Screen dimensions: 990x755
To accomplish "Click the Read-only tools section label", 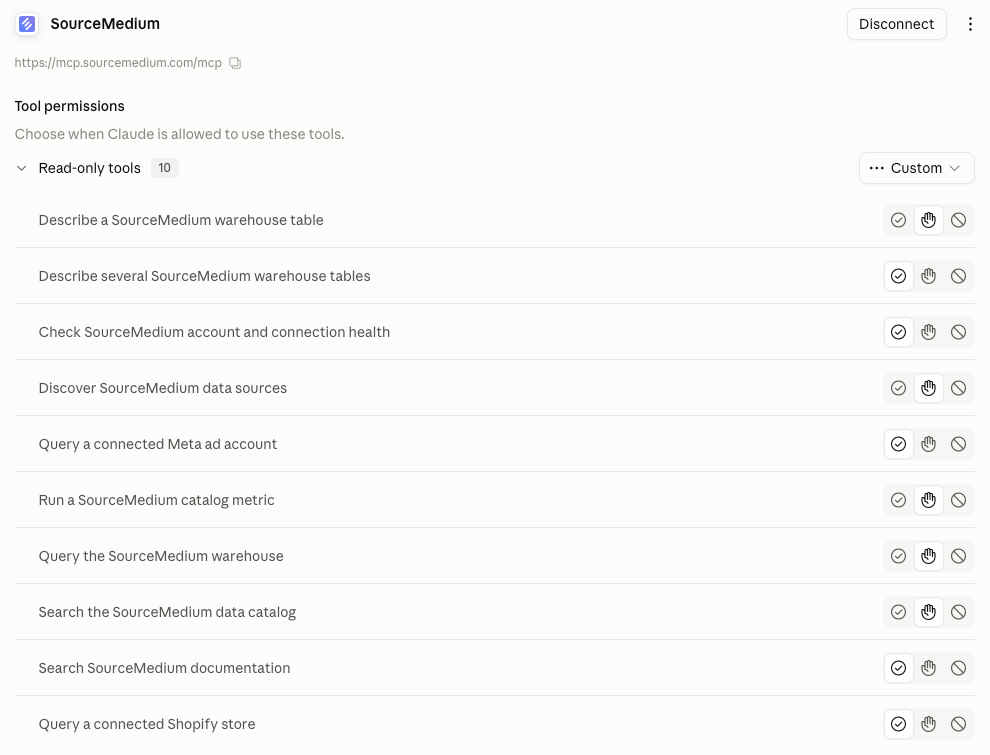I will (90, 168).
